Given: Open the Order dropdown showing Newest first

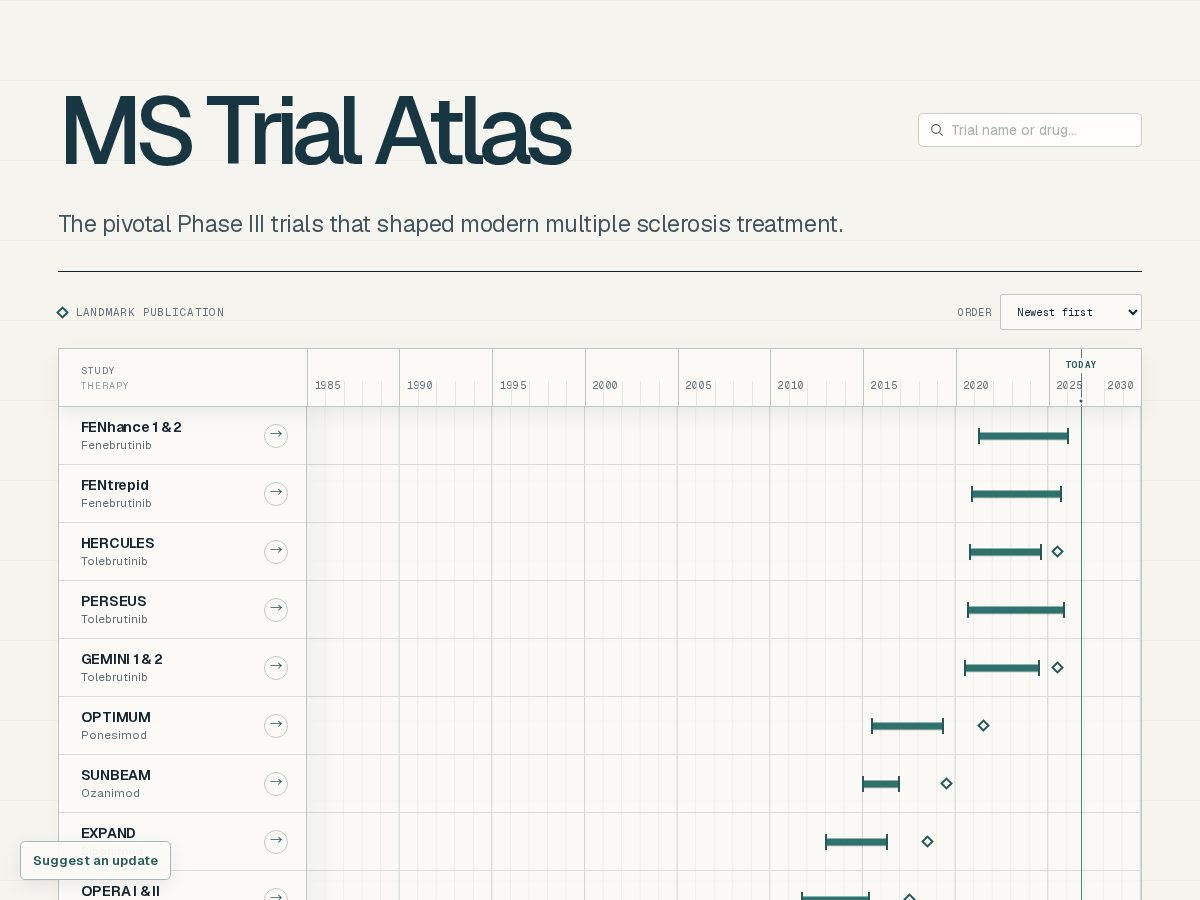Looking at the screenshot, I should [x=1070, y=312].
